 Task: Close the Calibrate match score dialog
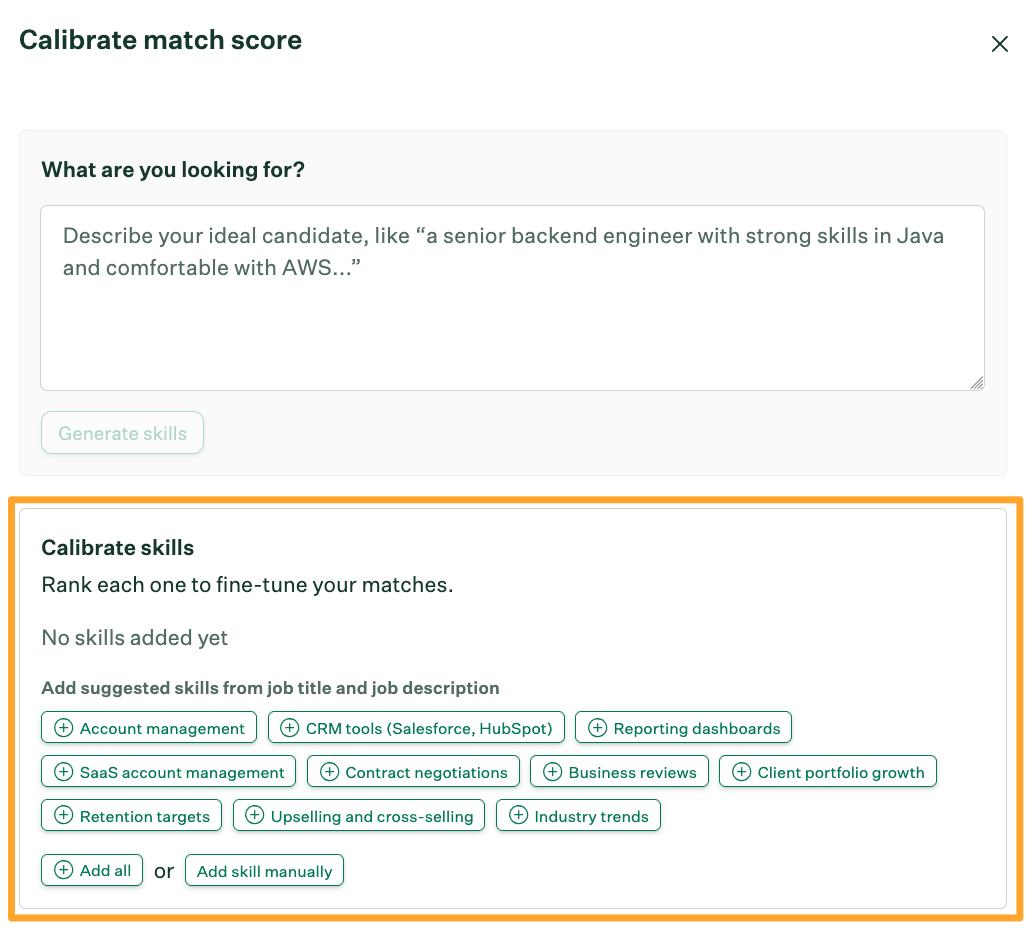[x=999, y=44]
